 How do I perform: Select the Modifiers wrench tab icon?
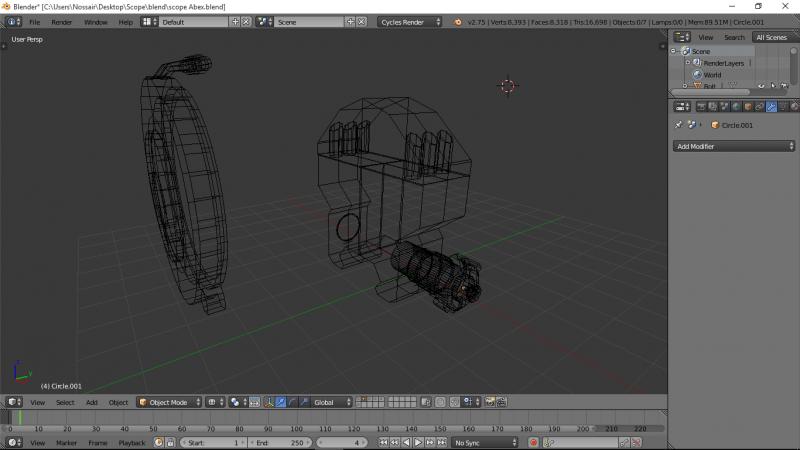click(771, 107)
